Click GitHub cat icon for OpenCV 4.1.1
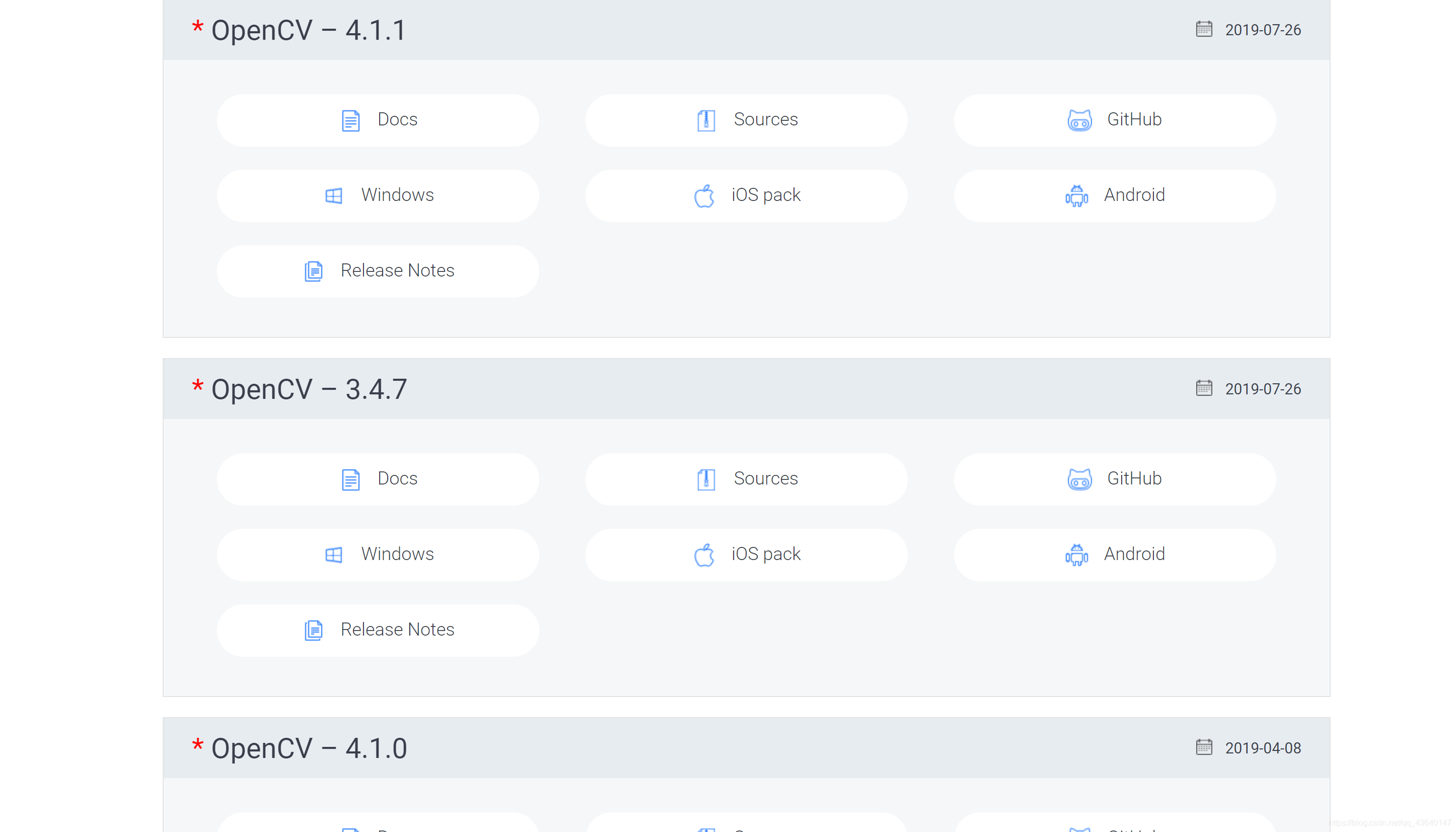 (x=1079, y=120)
